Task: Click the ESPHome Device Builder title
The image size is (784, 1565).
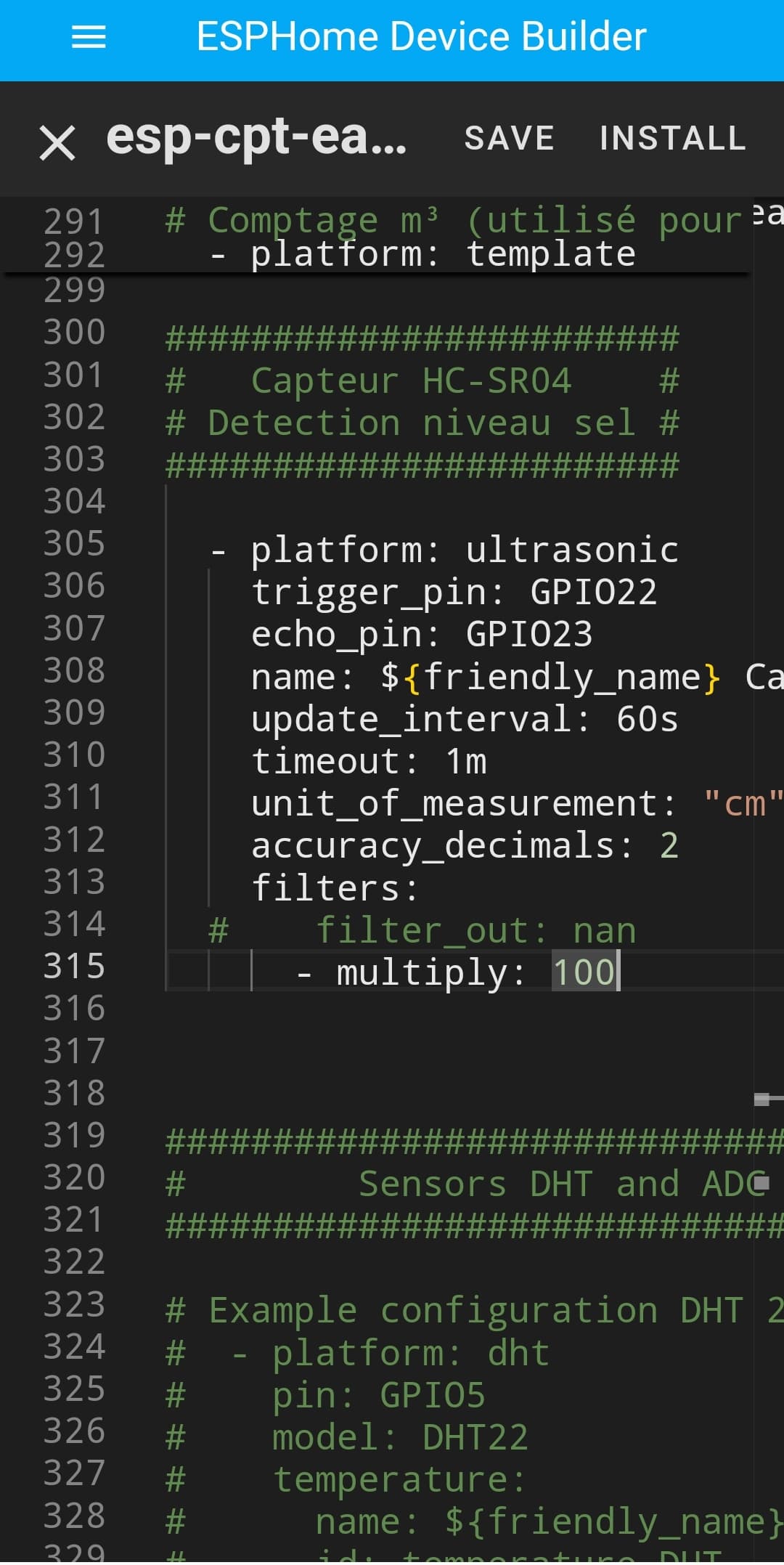Action: tap(421, 36)
